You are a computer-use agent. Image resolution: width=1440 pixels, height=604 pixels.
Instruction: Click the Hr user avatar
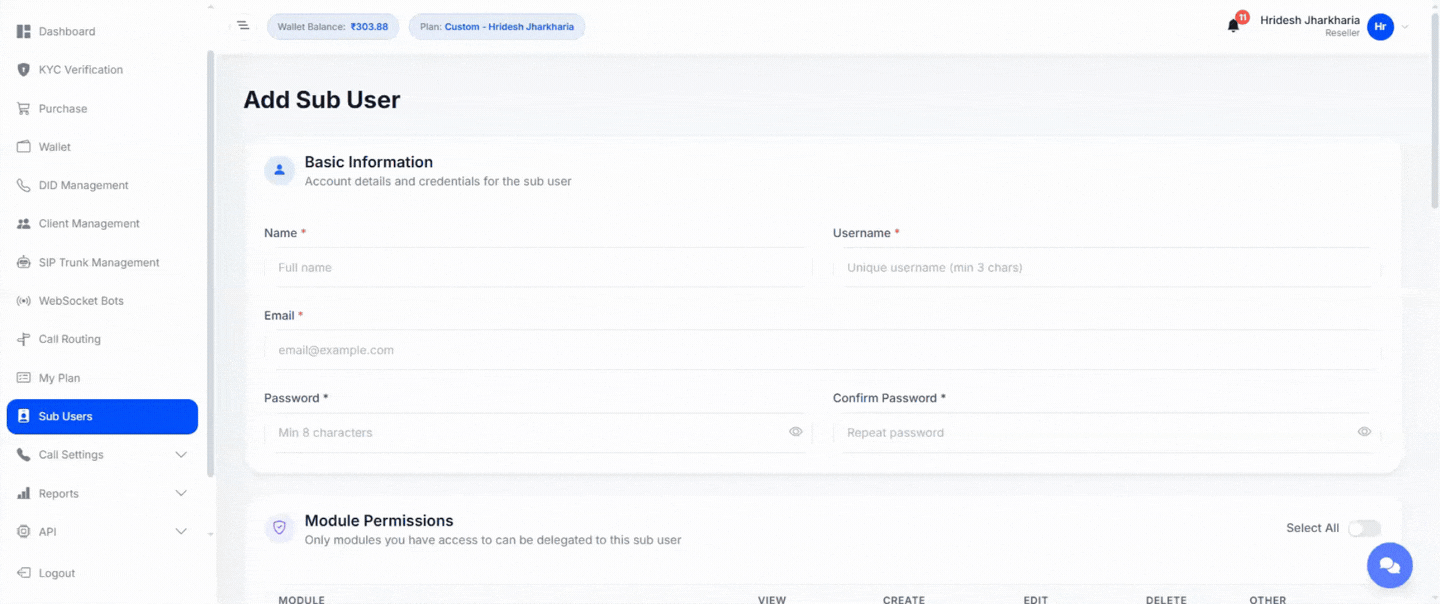coord(1381,27)
